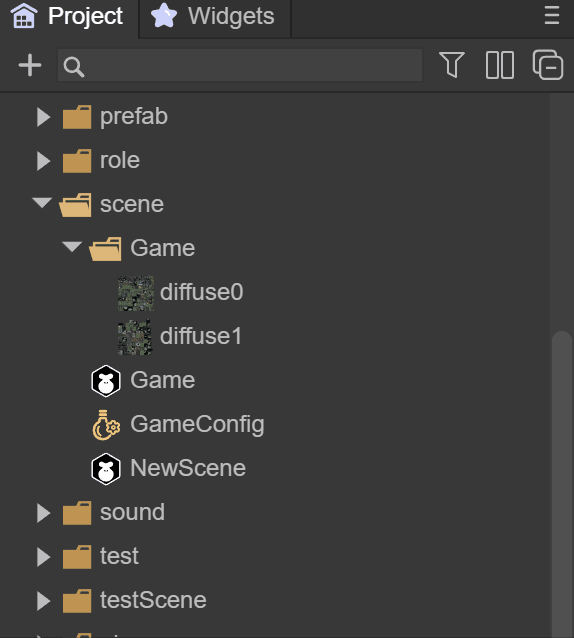The image size is (574, 638).
Task: Click in the asset search field
Action: click(240, 65)
